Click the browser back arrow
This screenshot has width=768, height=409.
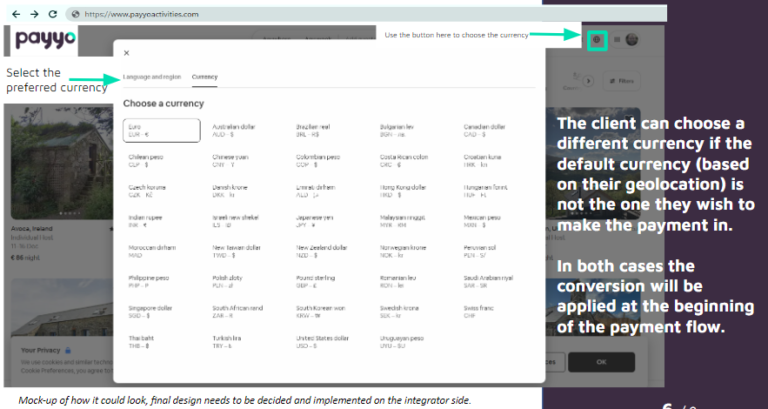point(15,14)
